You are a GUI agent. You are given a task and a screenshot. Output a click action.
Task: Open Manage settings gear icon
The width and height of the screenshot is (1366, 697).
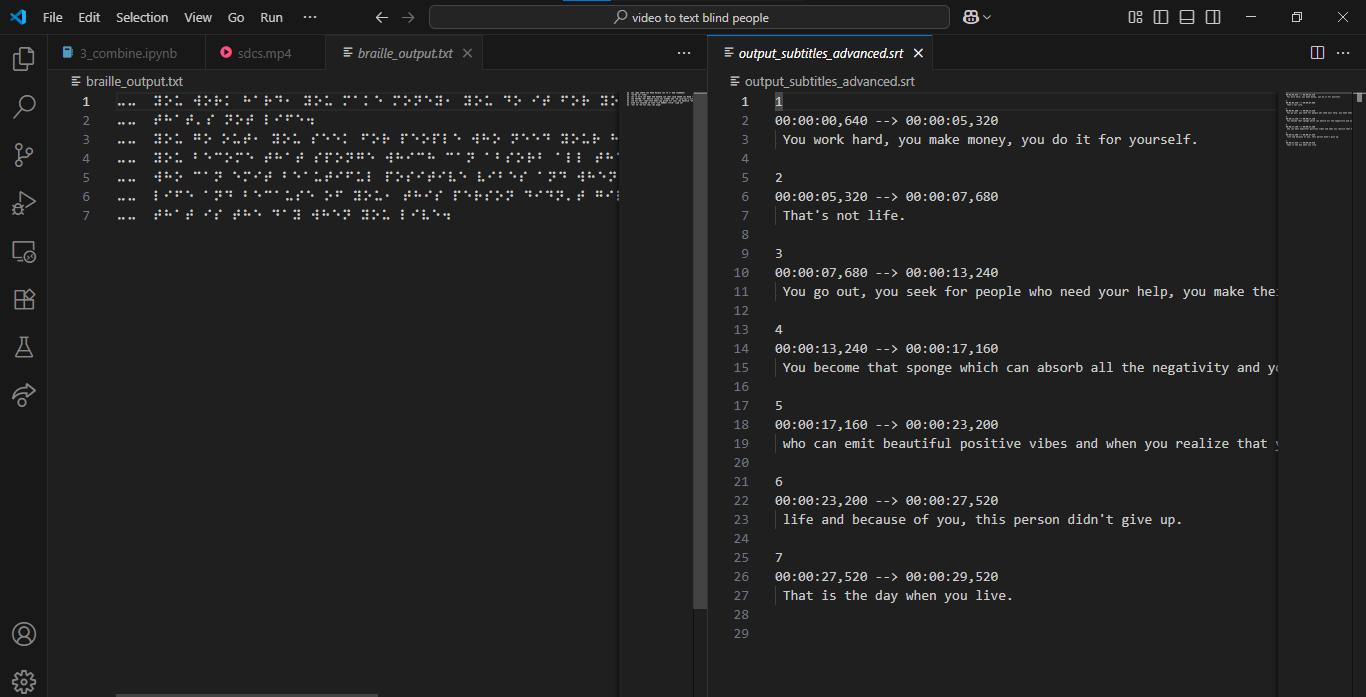(23, 680)
